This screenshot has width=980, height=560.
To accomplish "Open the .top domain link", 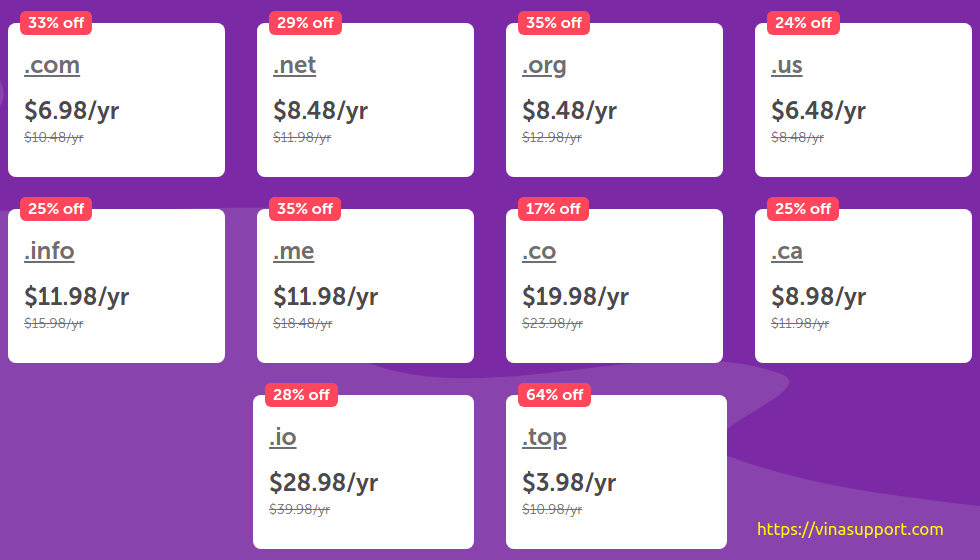I will (x=544, y=438).
